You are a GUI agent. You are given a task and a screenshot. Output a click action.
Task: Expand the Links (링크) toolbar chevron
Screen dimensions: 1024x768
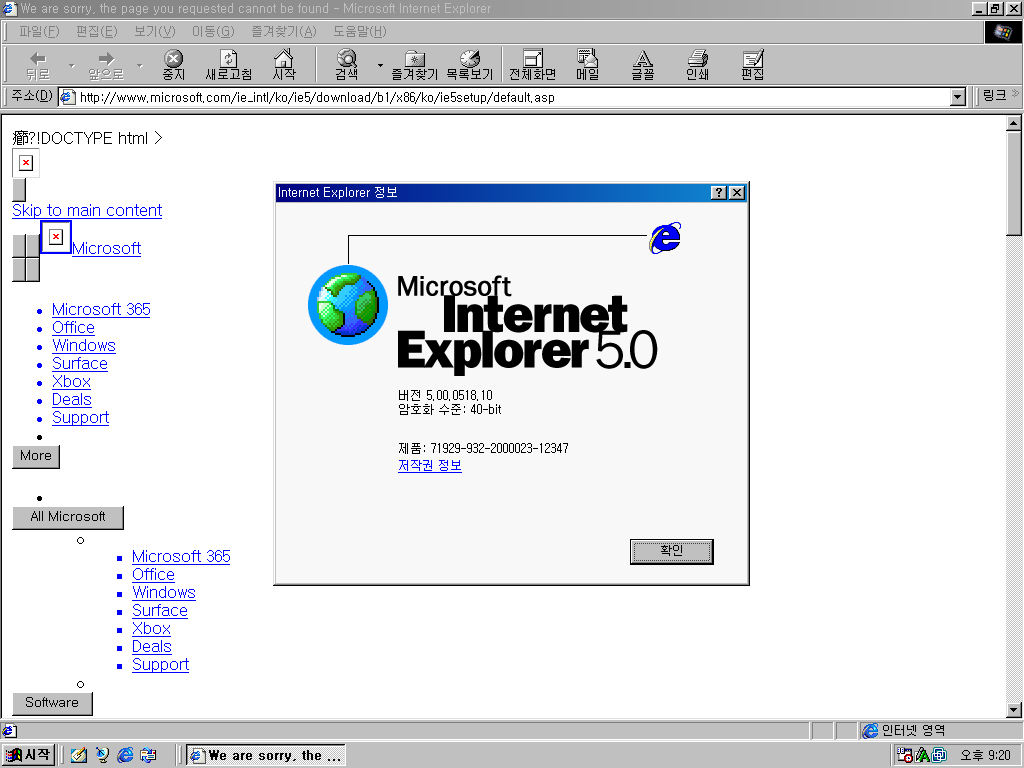[x=1015, y=95]
